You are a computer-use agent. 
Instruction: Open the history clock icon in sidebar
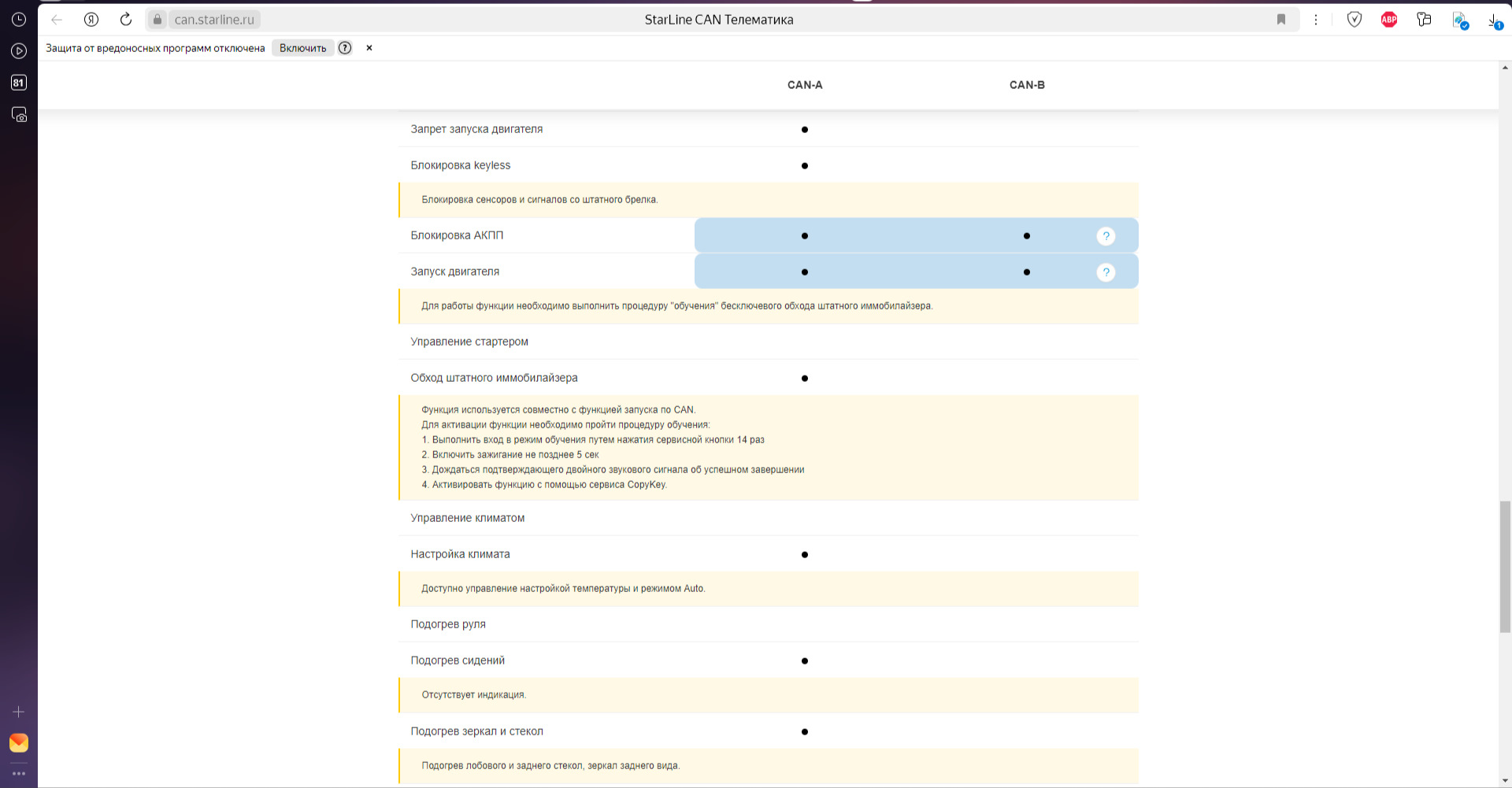tap(19, 19)
